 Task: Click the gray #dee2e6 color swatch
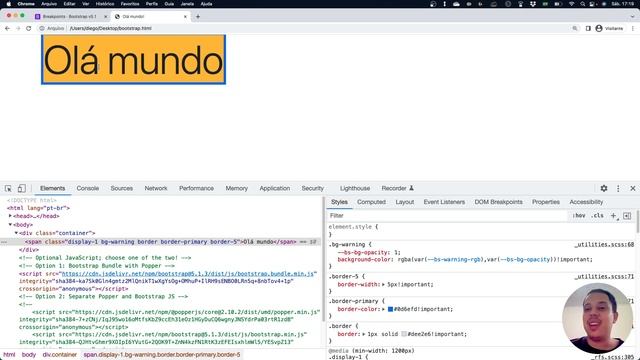click(404, 334)
